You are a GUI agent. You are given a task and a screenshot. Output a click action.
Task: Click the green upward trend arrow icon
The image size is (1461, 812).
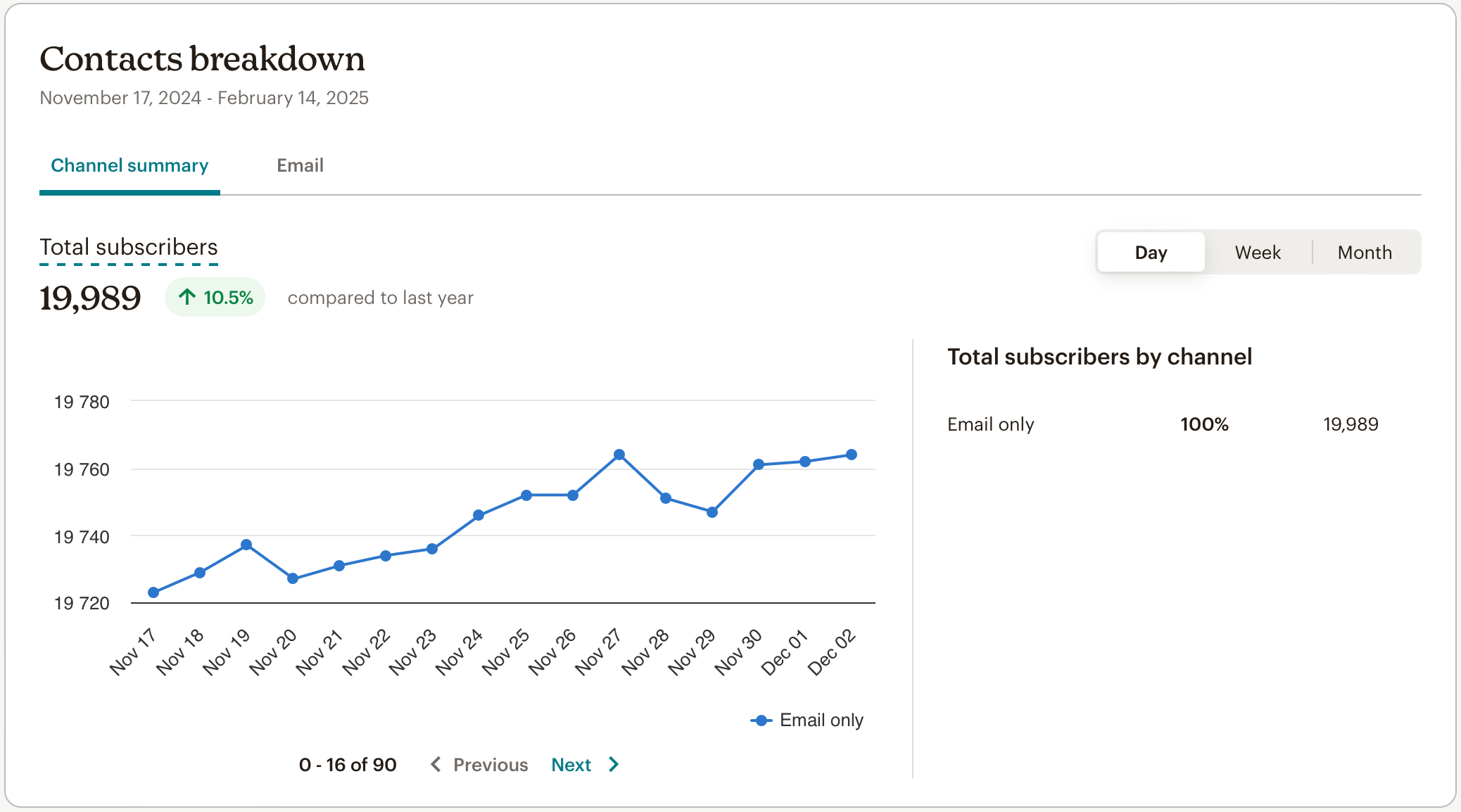click(186, 297)
